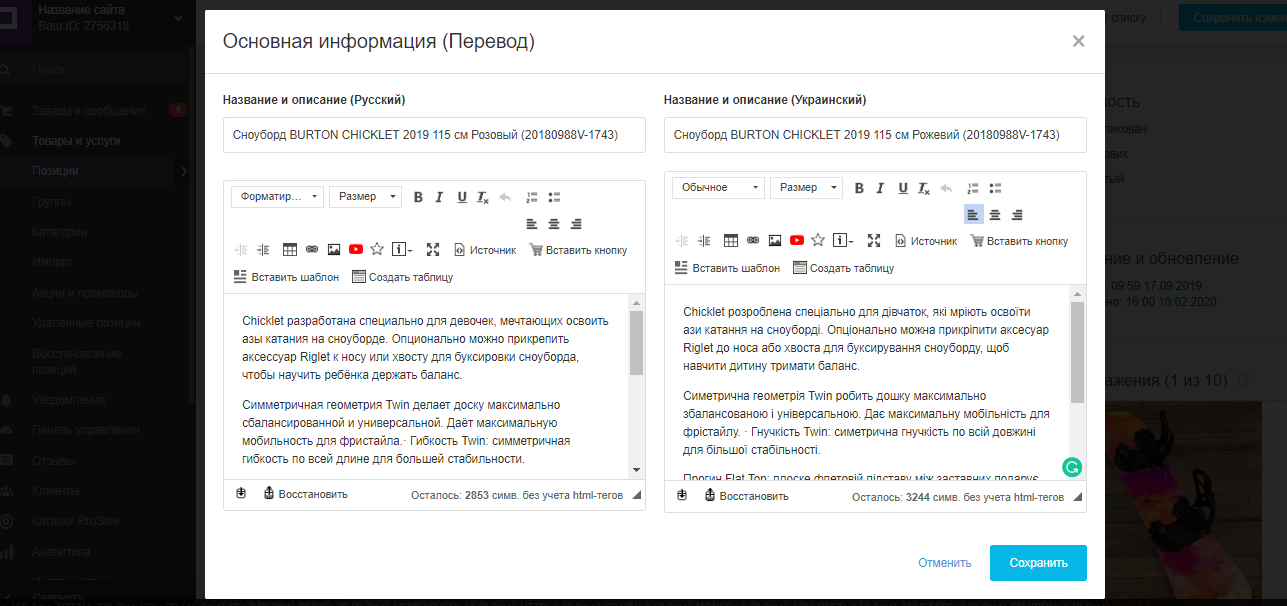
Task: Insert image in the Russian editor
Action: coord(334,250)
